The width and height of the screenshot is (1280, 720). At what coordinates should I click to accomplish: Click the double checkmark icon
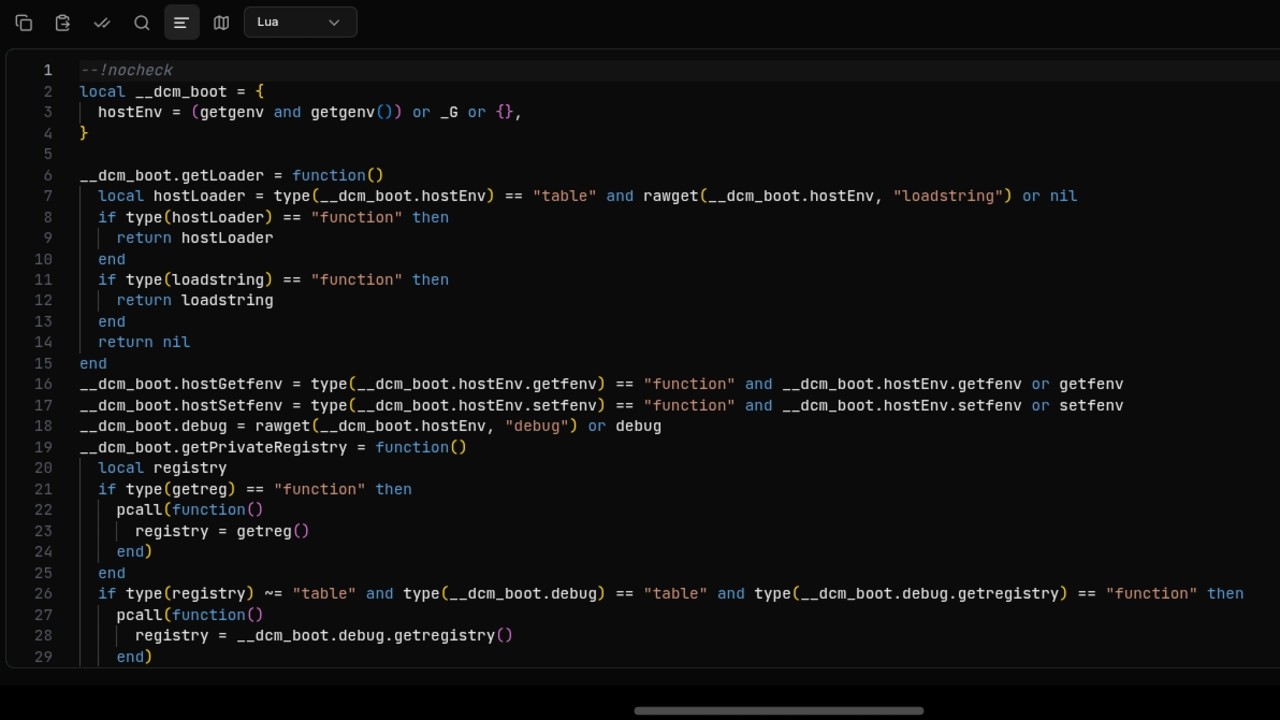[102, 22]
